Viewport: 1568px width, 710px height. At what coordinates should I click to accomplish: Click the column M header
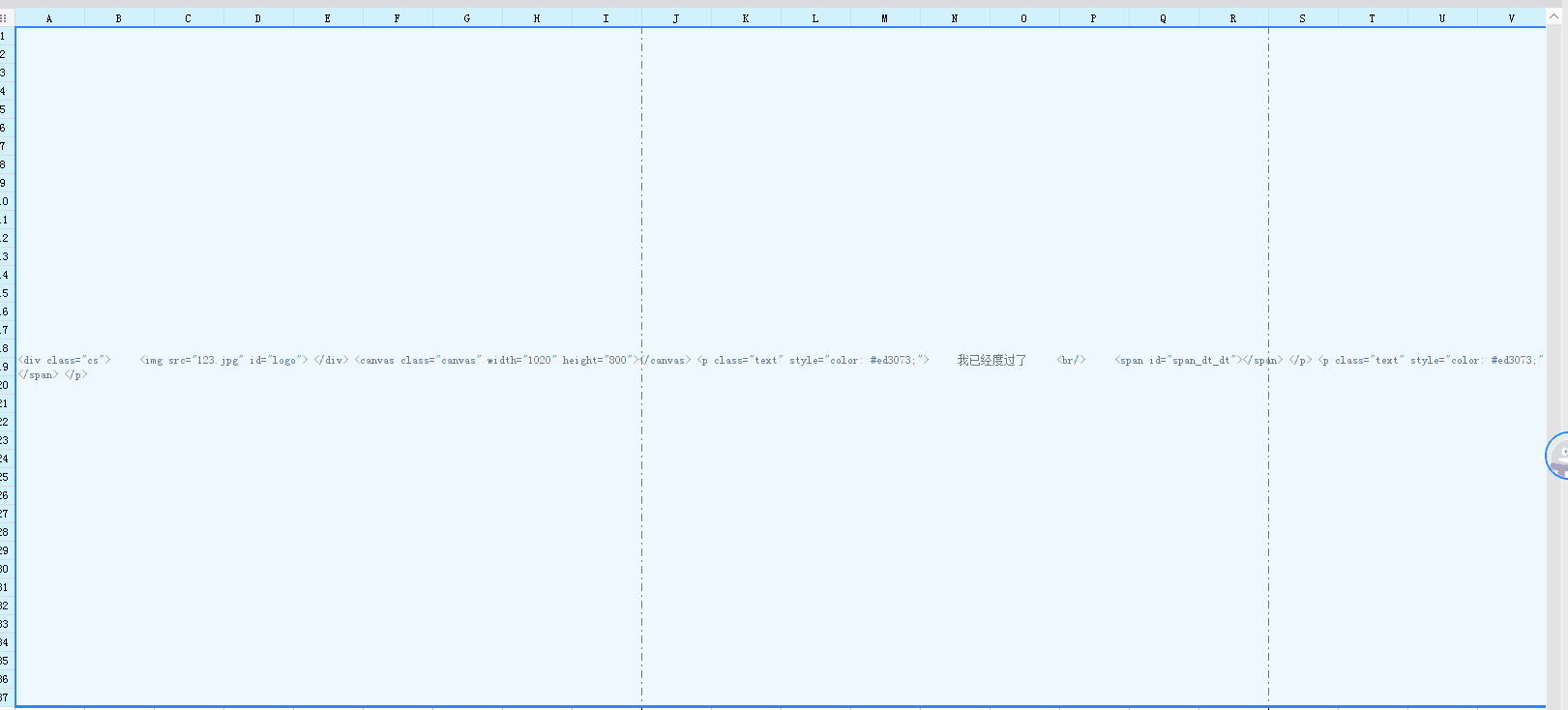[885, 18]
